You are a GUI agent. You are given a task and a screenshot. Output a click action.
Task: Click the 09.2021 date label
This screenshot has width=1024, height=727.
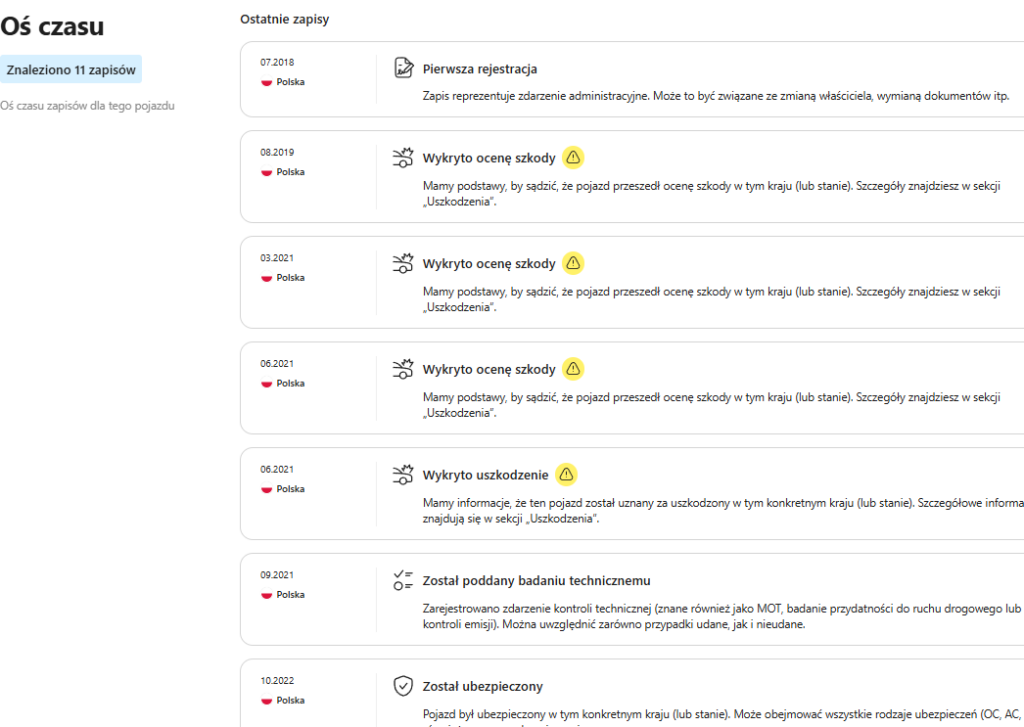277,575
